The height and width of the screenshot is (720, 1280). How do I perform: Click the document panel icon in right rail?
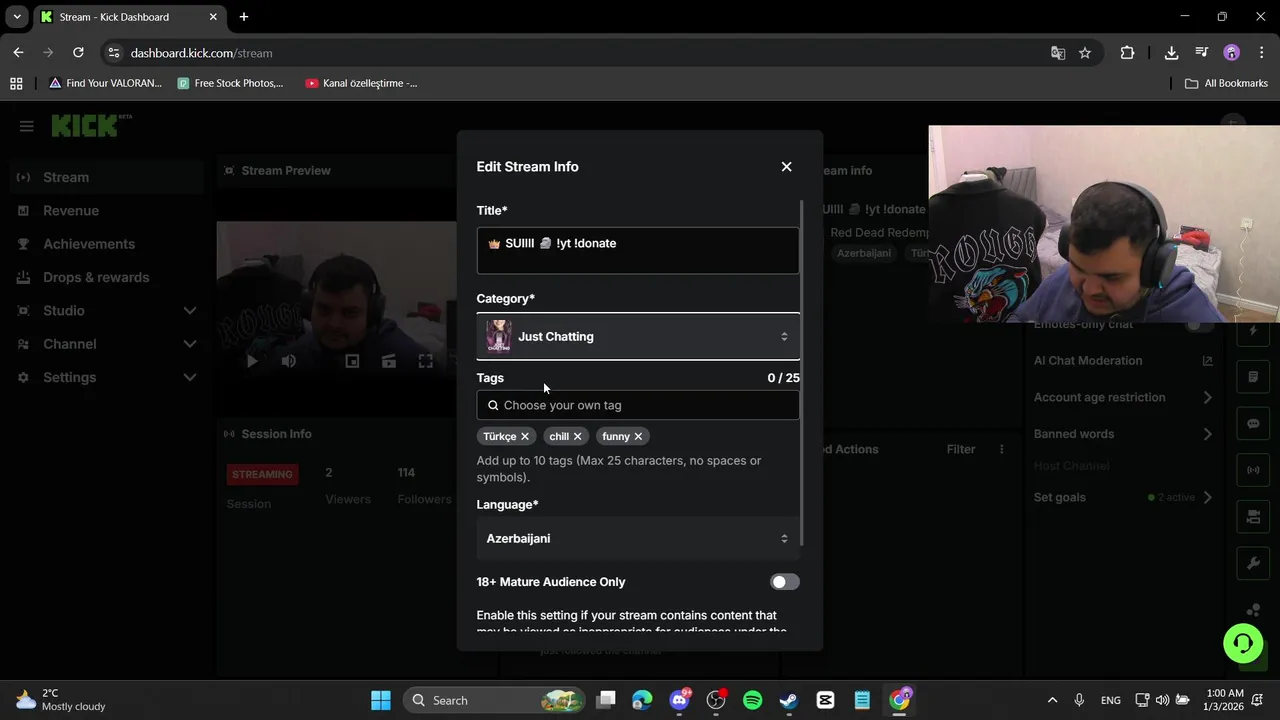(x=1253, y=377)
